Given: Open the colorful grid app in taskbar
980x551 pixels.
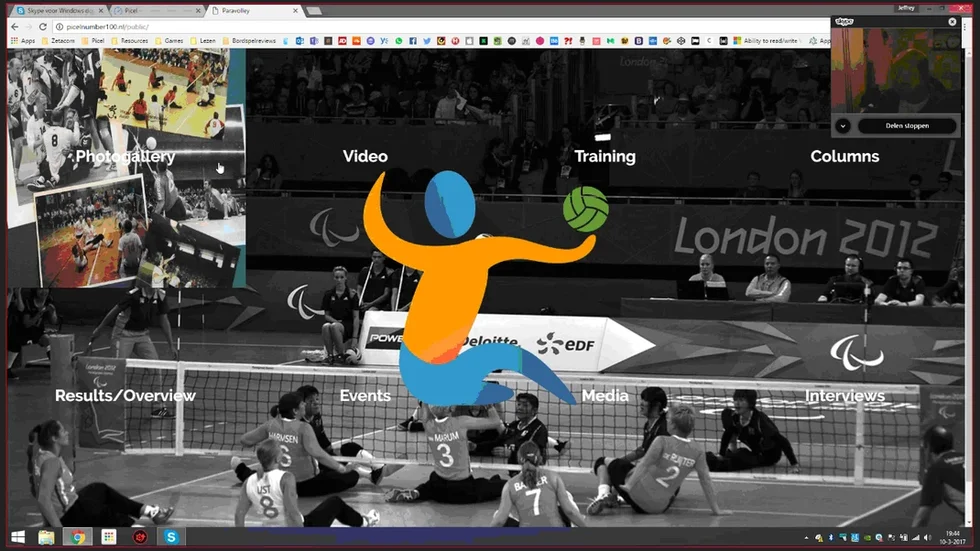Looking at the screenshot, I should [x=109, y=537].
